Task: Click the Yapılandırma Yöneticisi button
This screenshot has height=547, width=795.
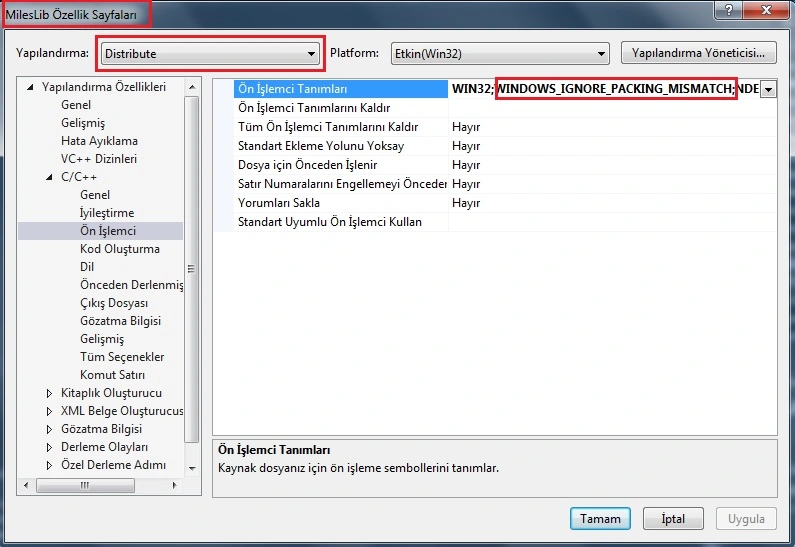Action: 698,52
